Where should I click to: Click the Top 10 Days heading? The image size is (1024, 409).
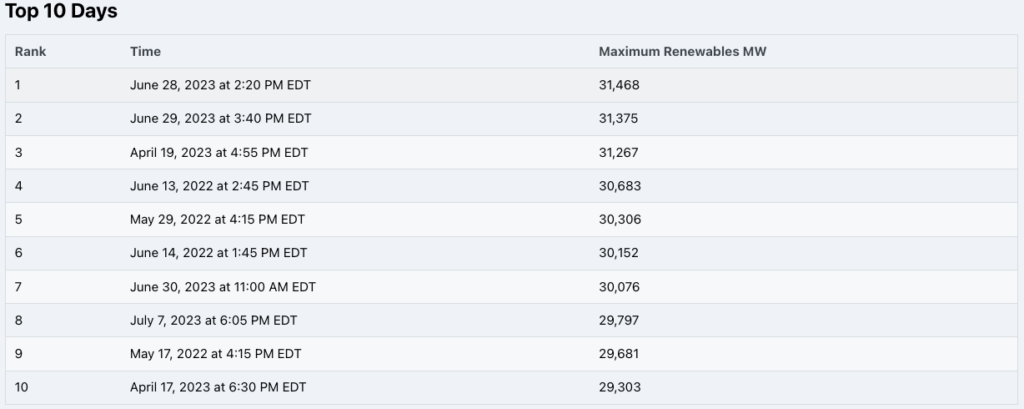pos(61,11)
